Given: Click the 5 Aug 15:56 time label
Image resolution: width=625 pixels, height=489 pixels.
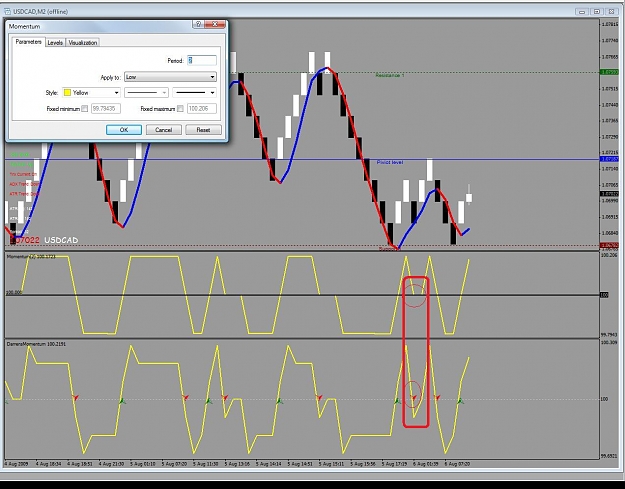Looking at the screenshot, I should tap(363, 464).
